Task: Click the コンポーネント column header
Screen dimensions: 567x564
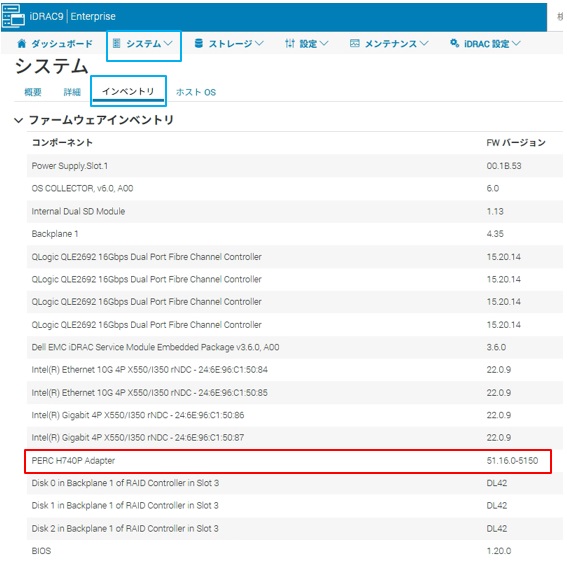Action: coord(62,142)
